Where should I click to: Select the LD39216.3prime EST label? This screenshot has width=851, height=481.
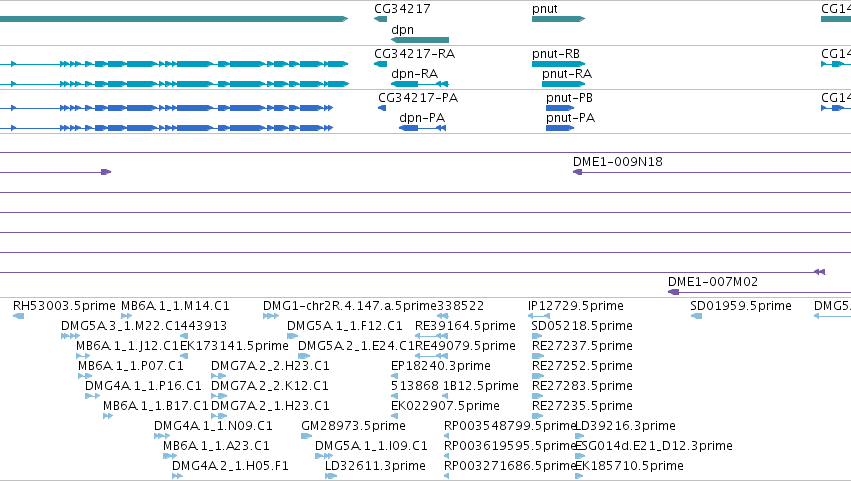[x=625, y=426]
